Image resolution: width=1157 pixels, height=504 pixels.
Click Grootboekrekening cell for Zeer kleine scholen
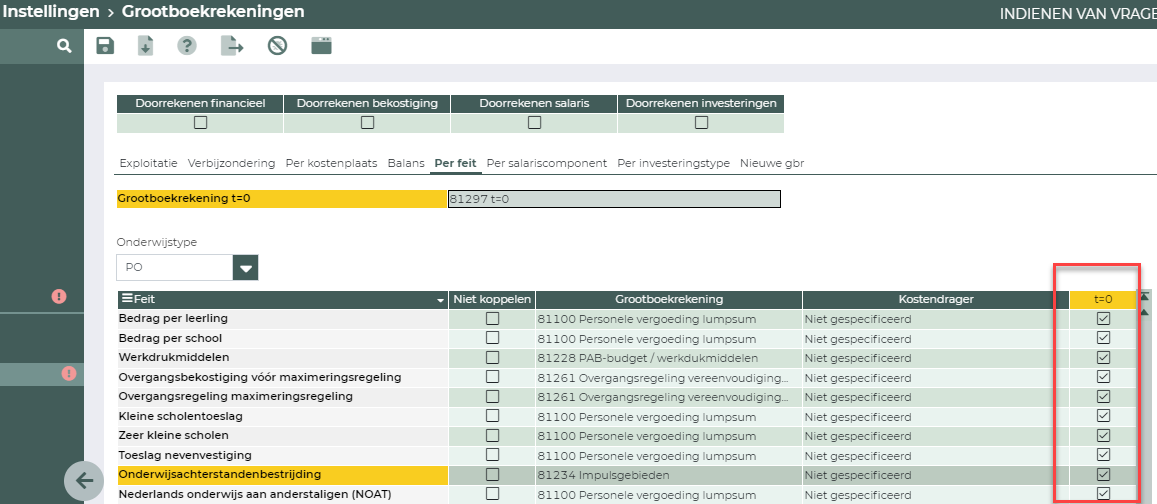tap(669, 435)
